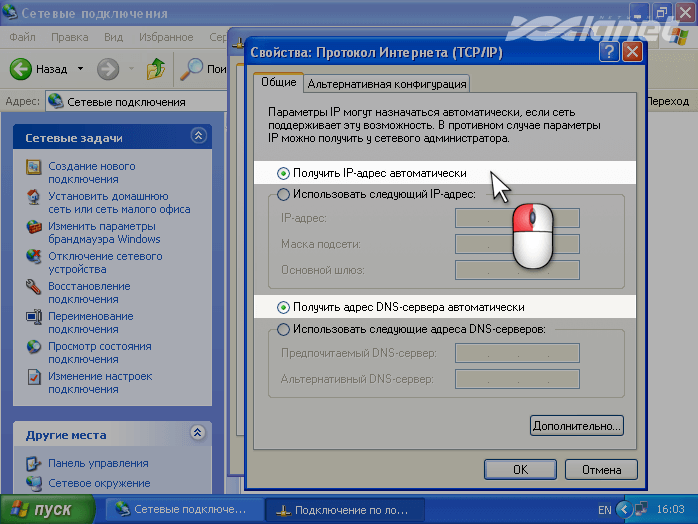
Task: Click network monitor tray icon
Action: [x=641, y=509]
